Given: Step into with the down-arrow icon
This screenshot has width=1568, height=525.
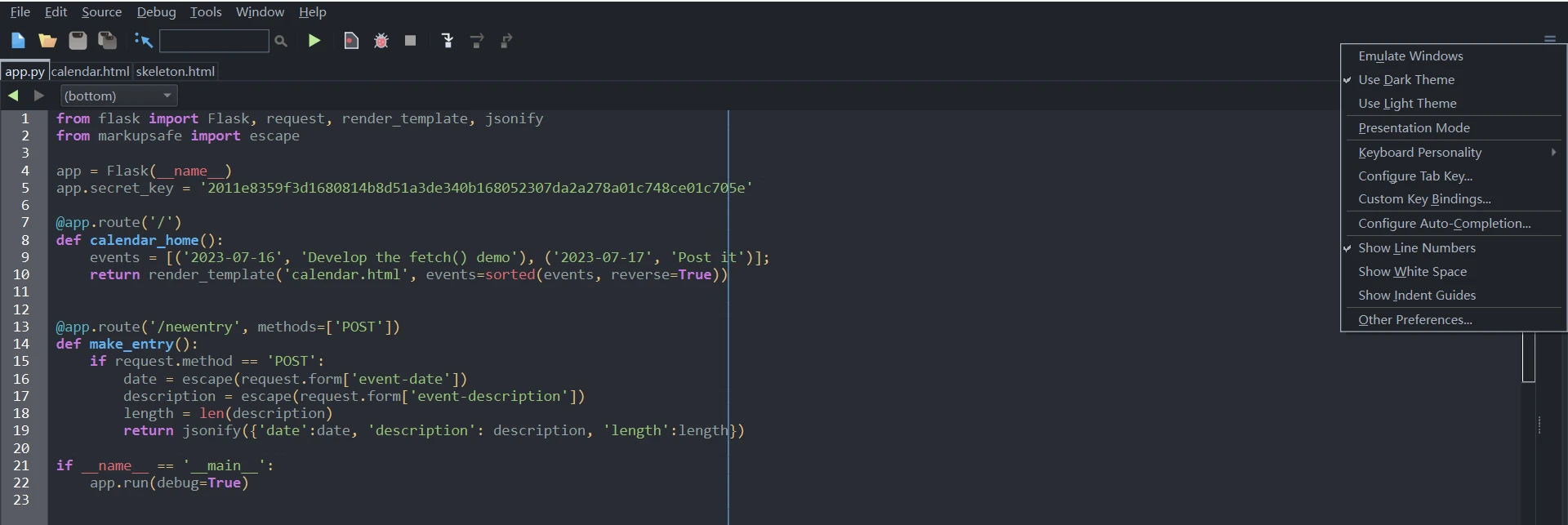Looking at the screenshot, I should click(448, 41).
